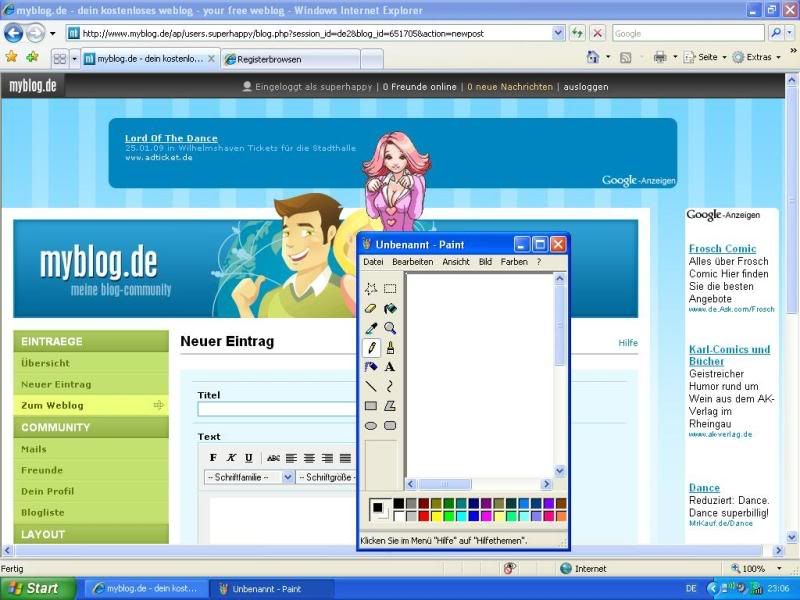
Task: Open the Ansicht menu in Paint
Action: point(456,262)
